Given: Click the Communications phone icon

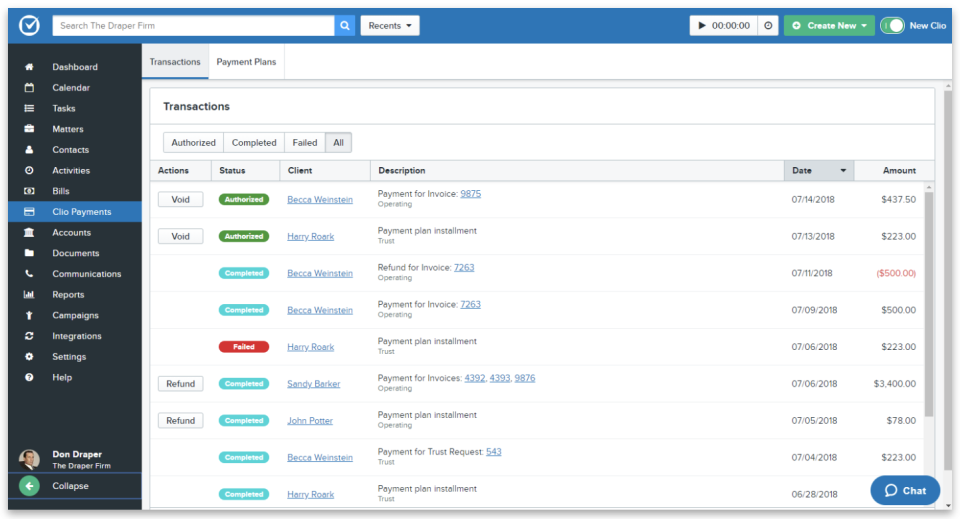Looking at the screenshot, I should [29, 274].
